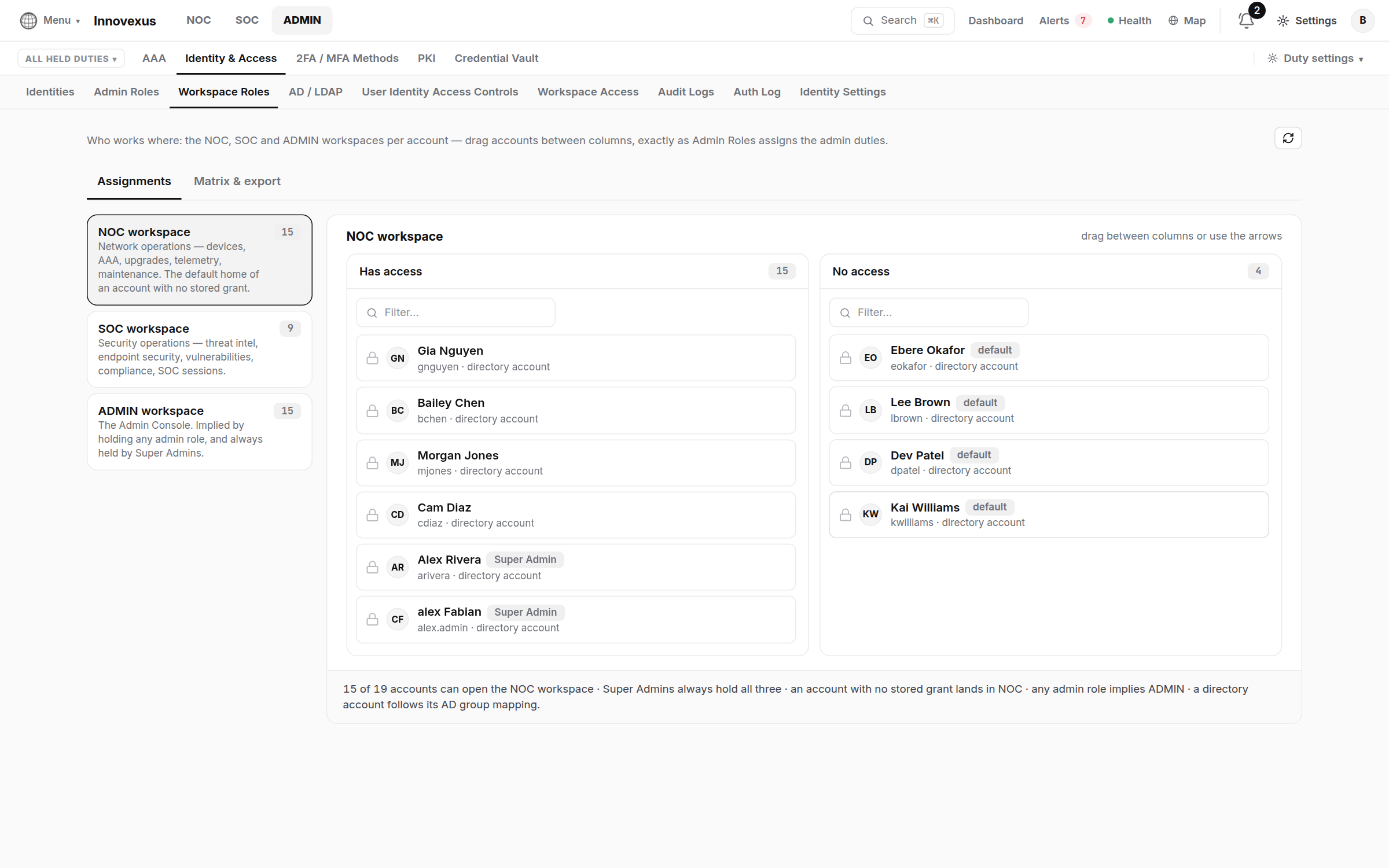The width and height of the screenshot is (1389, 868).
Task: Click the MJ avatar for Morgan Jones
Action: pyautogui.click(x=398, y=463)
